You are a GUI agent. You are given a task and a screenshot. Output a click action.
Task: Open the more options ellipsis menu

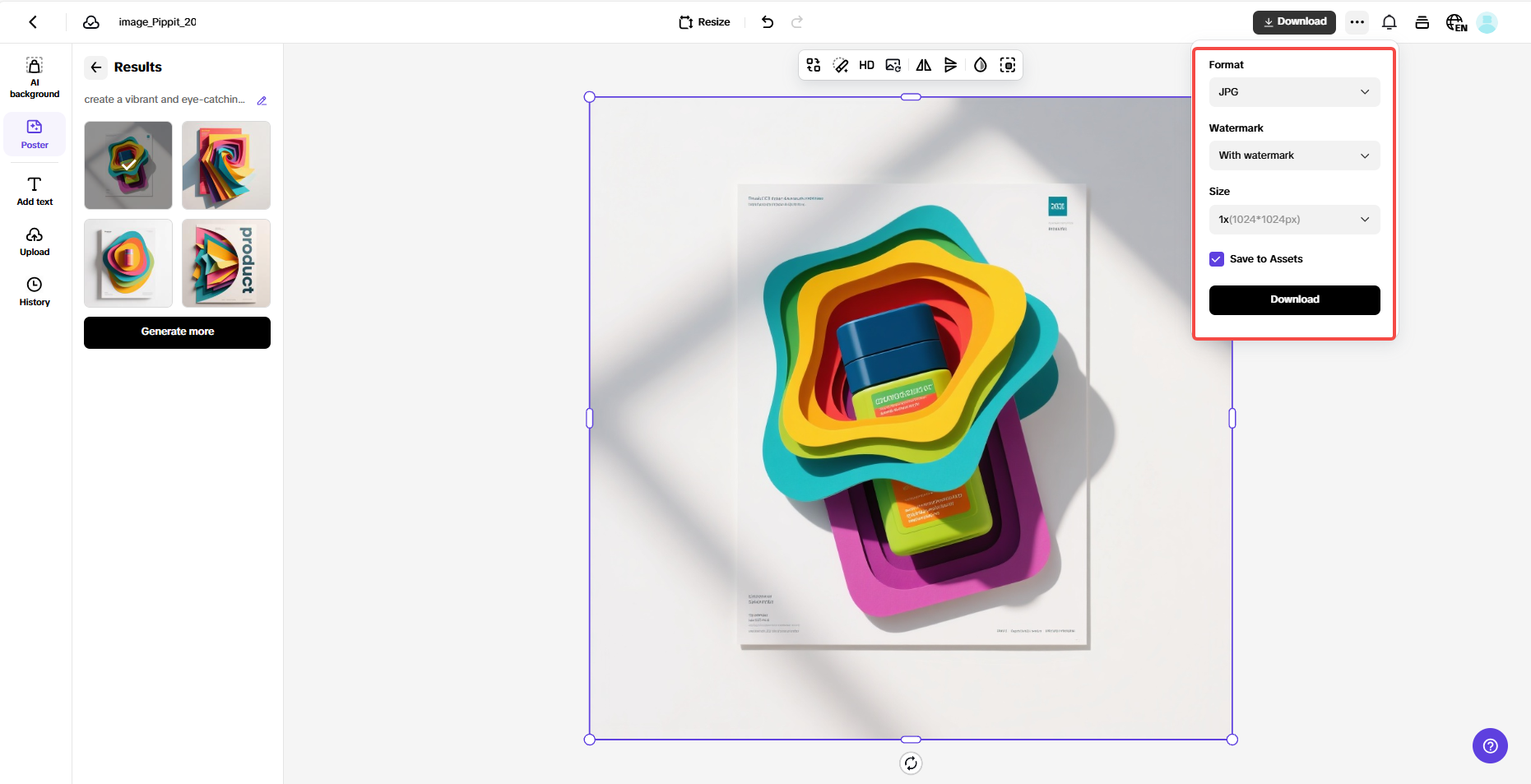click(x=1357, y=22)
